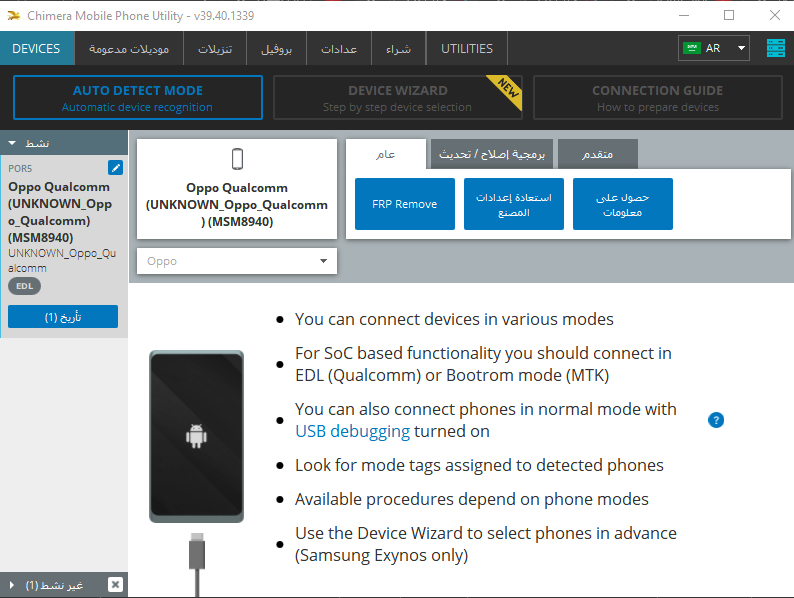Follow the USB debugging link

click(352, 431)
